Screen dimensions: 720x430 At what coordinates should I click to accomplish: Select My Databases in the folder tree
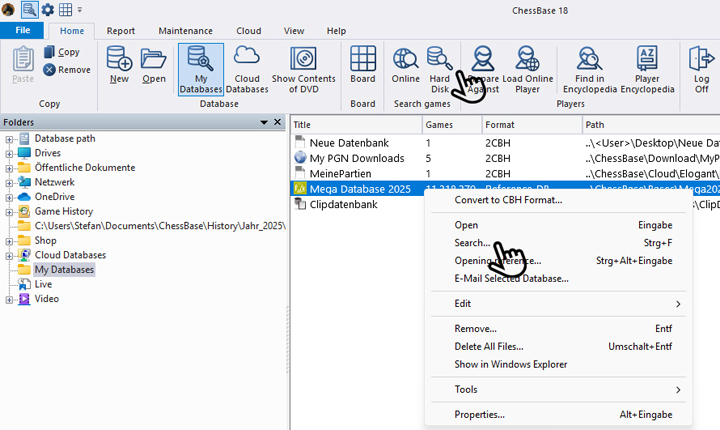pyautogui.click(x=64, y=270)
